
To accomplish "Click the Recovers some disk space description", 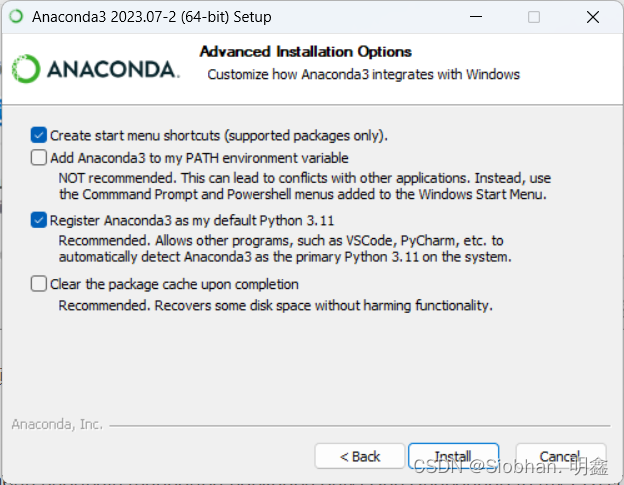I will 275,306.
